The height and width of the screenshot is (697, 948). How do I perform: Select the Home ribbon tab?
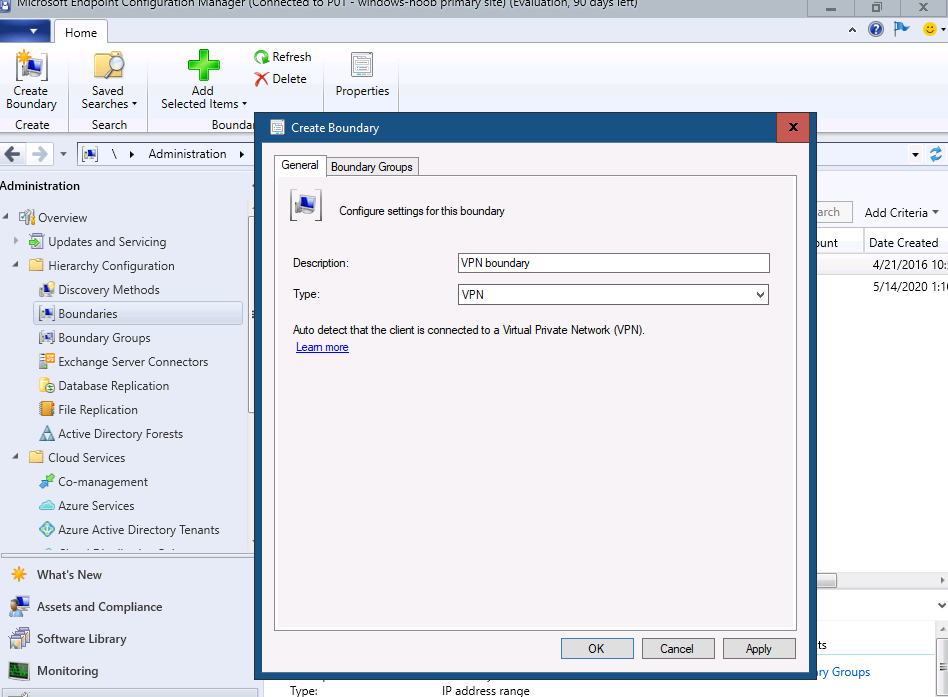point(81,33)
